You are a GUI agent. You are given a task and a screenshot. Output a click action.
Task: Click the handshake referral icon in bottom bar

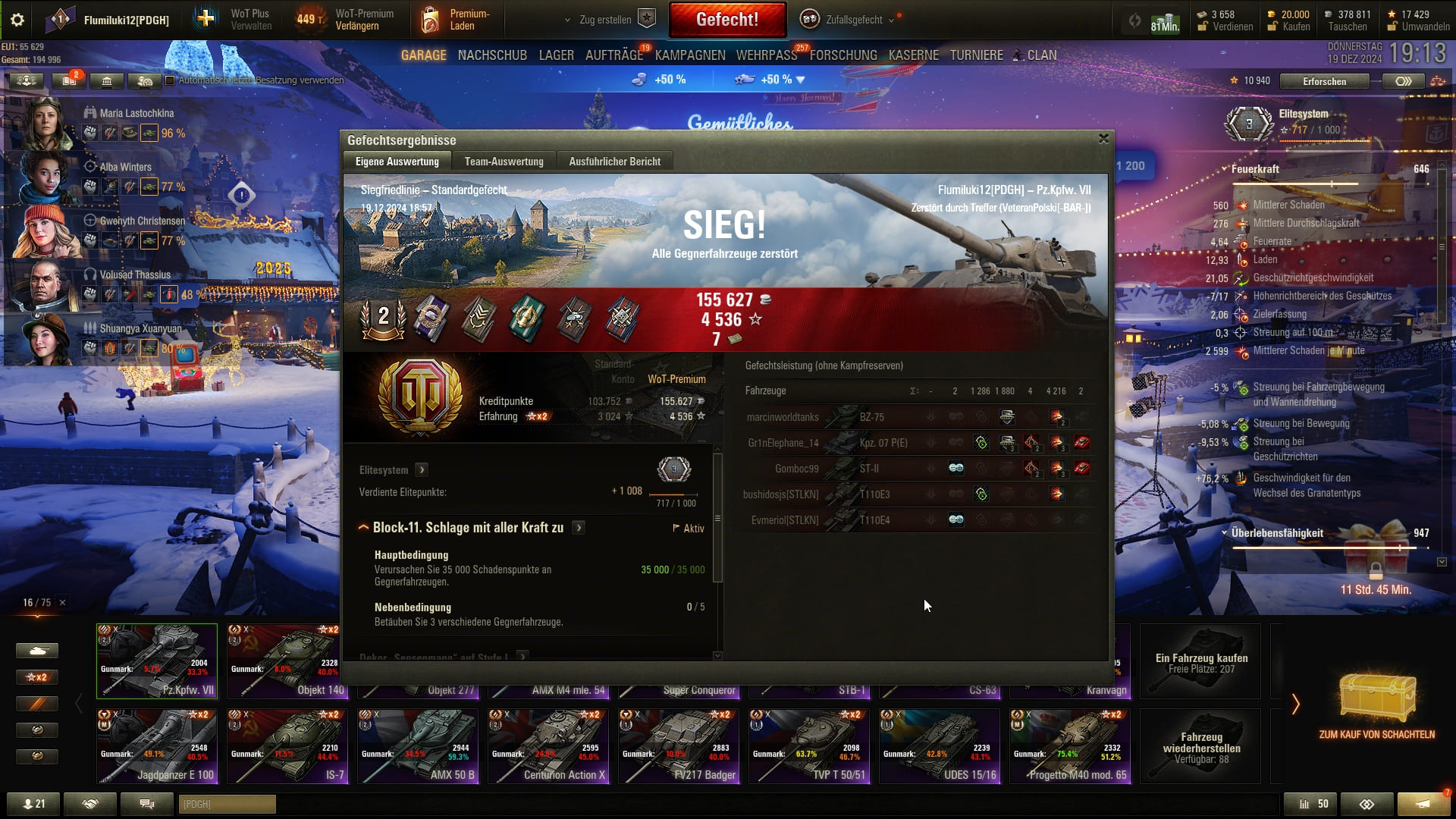(x=90, y=804)
